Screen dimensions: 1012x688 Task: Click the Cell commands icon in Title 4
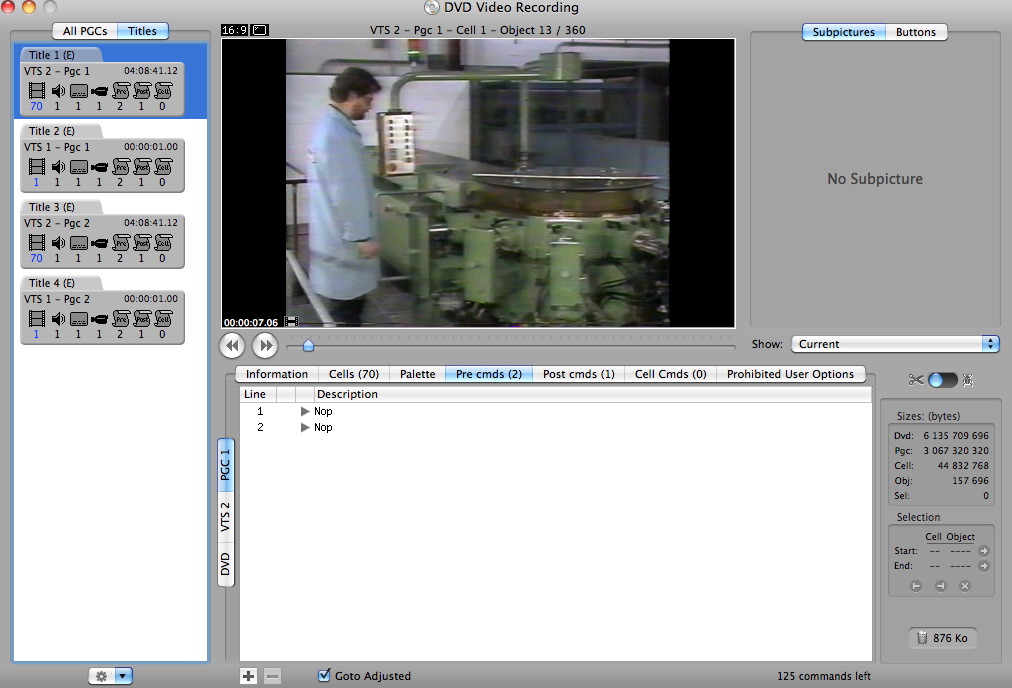163,319
